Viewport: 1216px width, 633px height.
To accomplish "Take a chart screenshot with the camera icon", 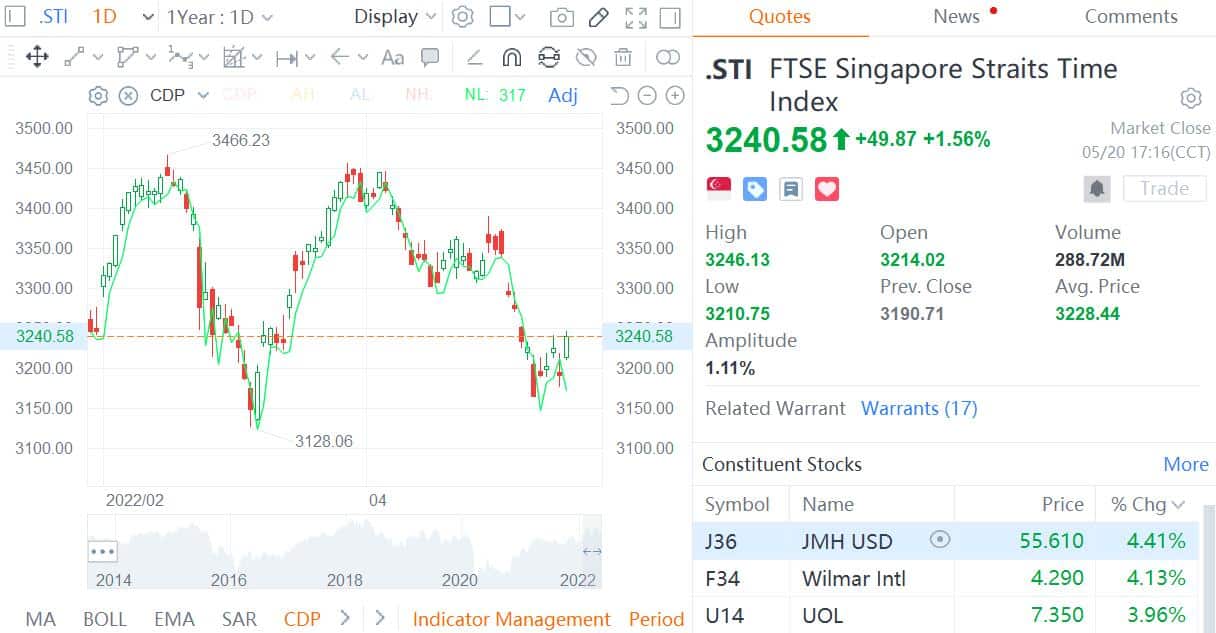I will click(562, 17).
